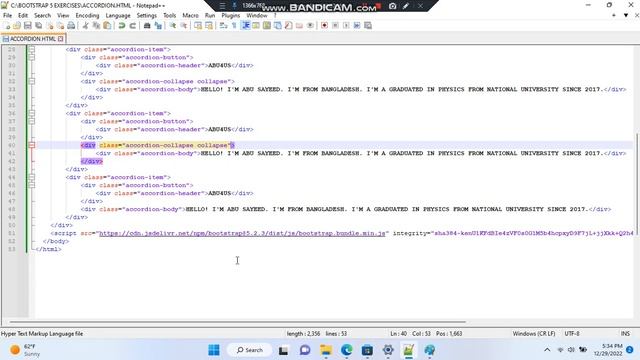Image resolution: width=640 pixels, height=360 pixels.
Task: Toggle show all characters
Action: (x=234, y=26)
